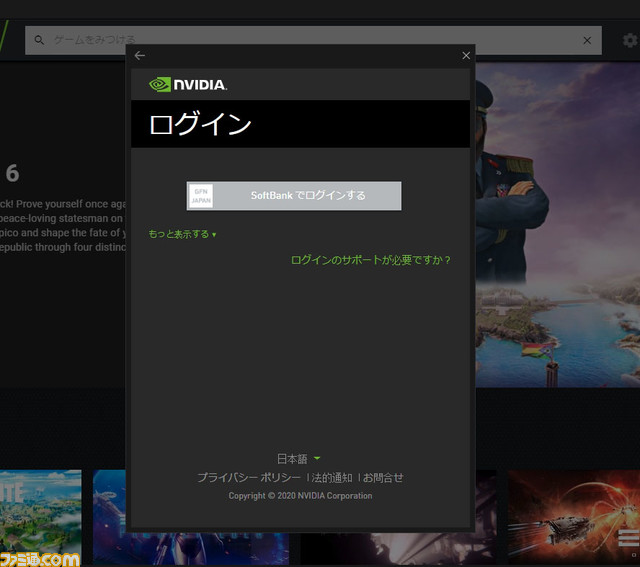Open ログインのサポートが必要ですか？ link

[371, 260]
